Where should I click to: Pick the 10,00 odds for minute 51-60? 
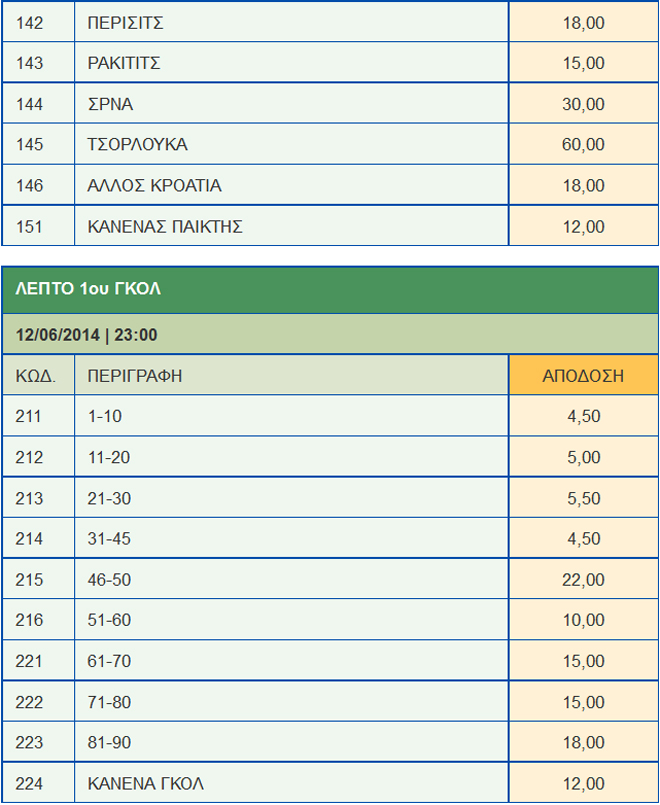click(583, 620)
